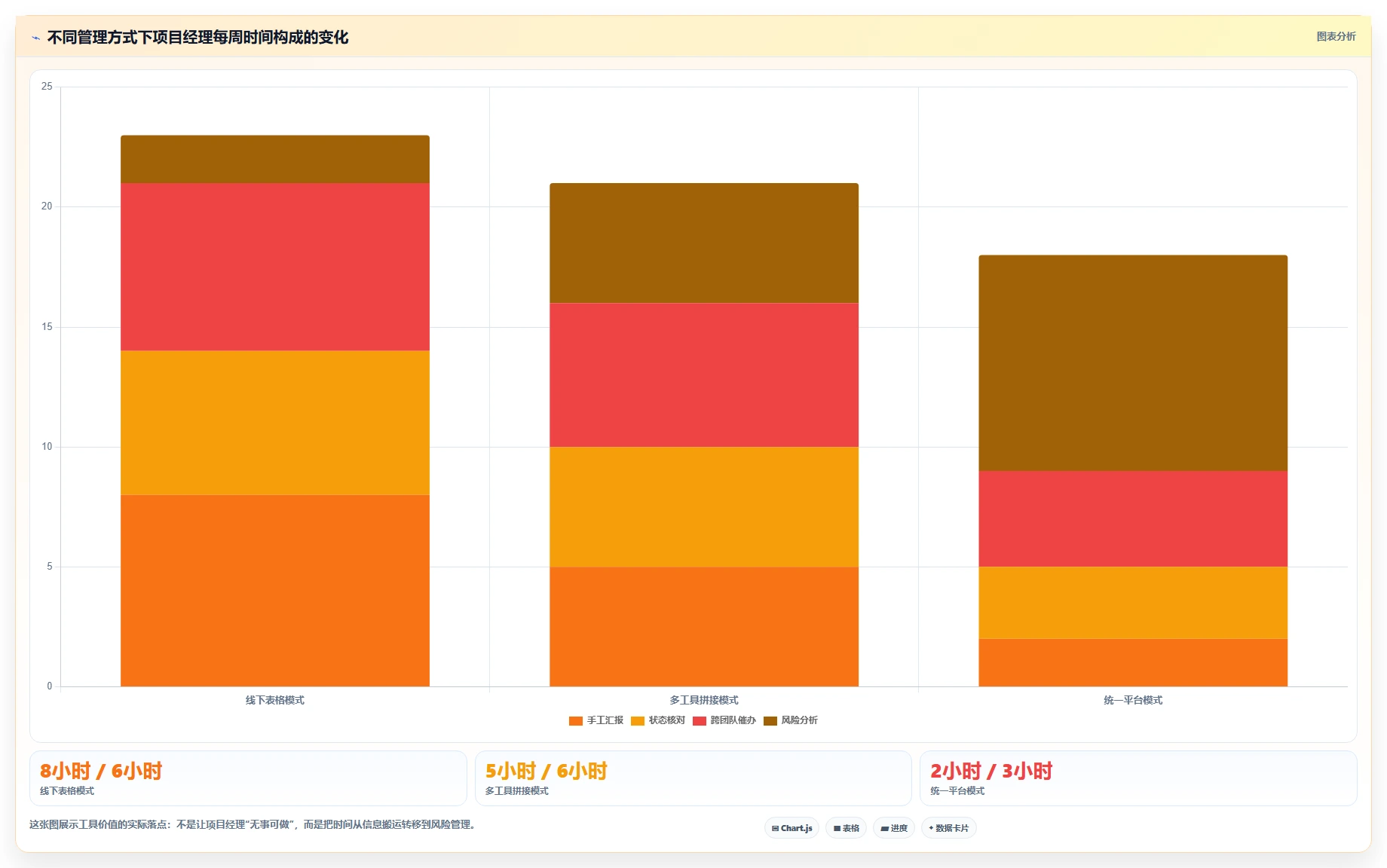Click the 线下表格模式 x-axis label

coord(275,700)
